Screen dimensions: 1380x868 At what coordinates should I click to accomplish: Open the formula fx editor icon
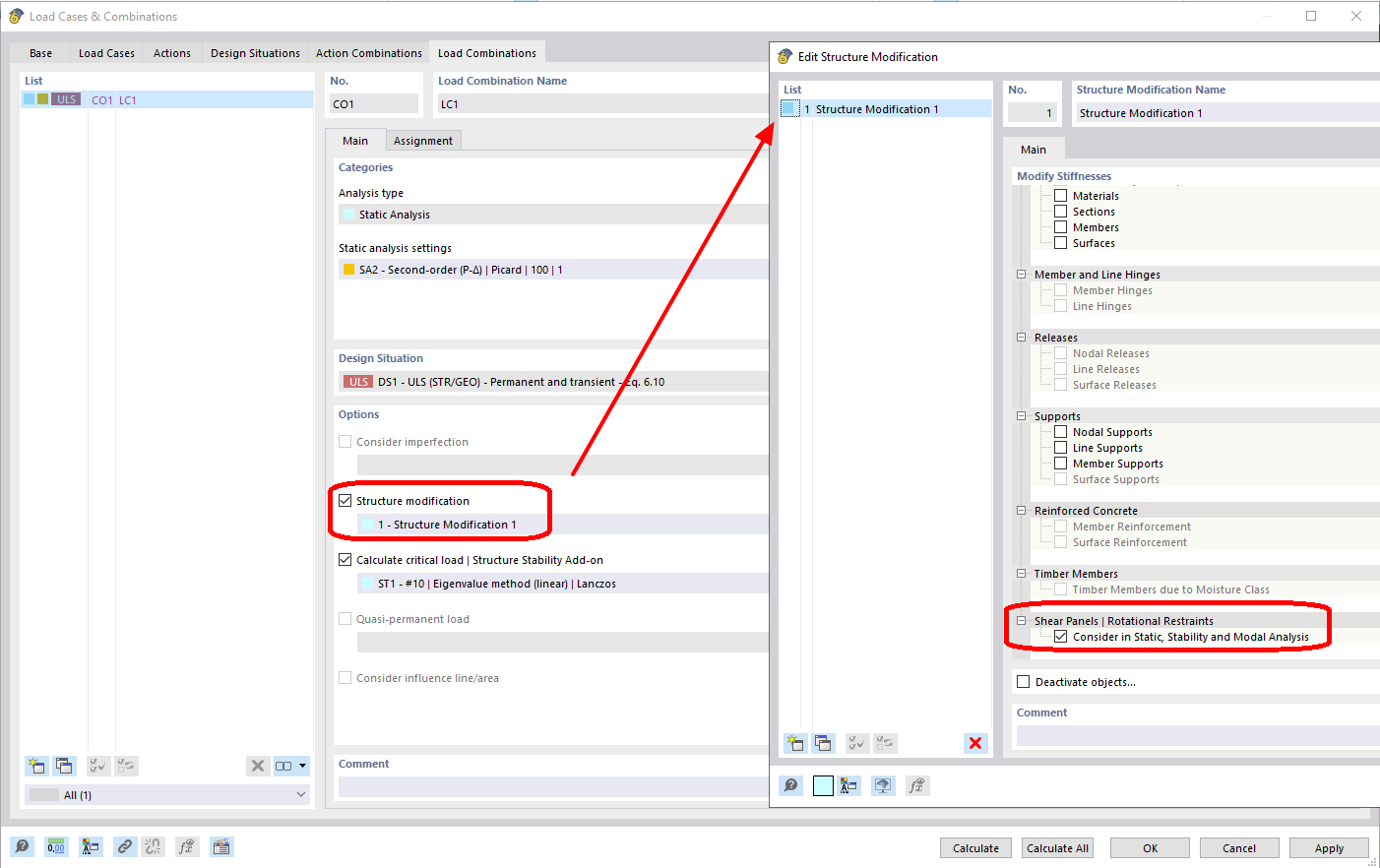[x=187, y=846]
